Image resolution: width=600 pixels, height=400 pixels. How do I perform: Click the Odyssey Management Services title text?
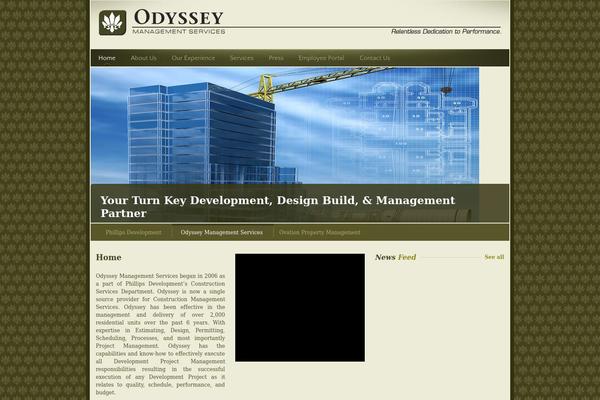(178, 22)
